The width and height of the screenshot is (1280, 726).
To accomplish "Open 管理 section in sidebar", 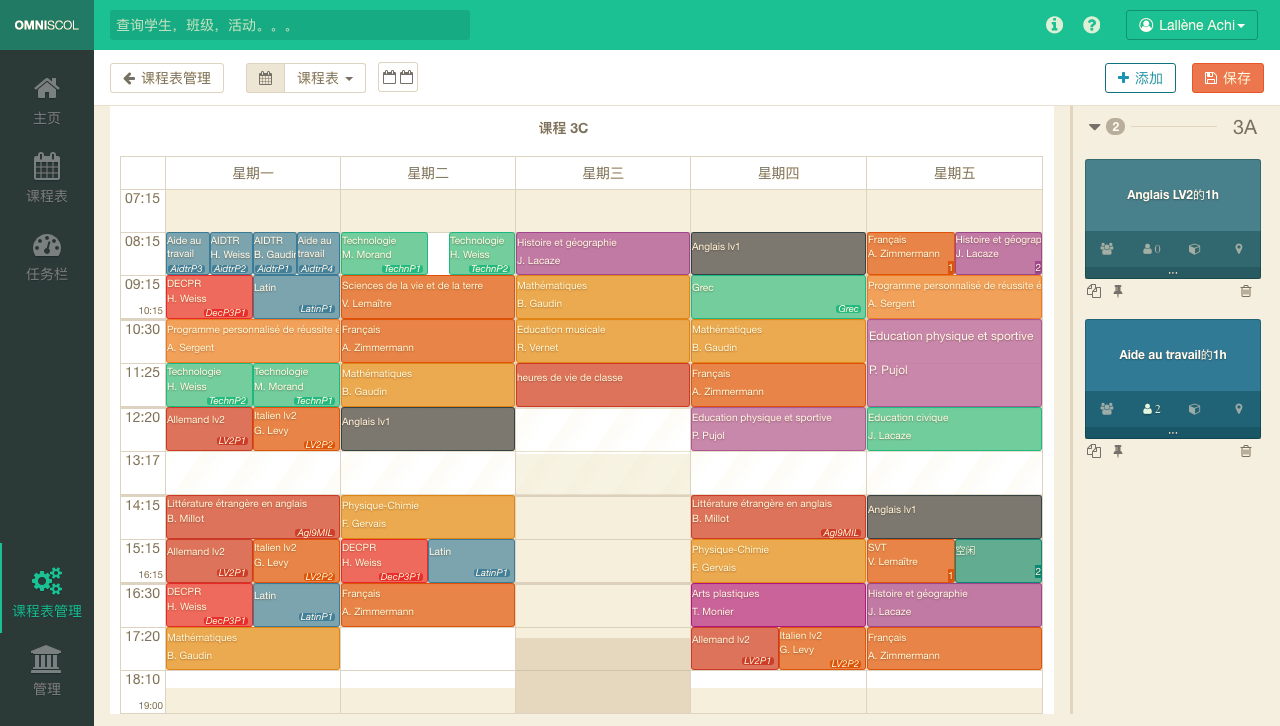I will pos(47,671).
